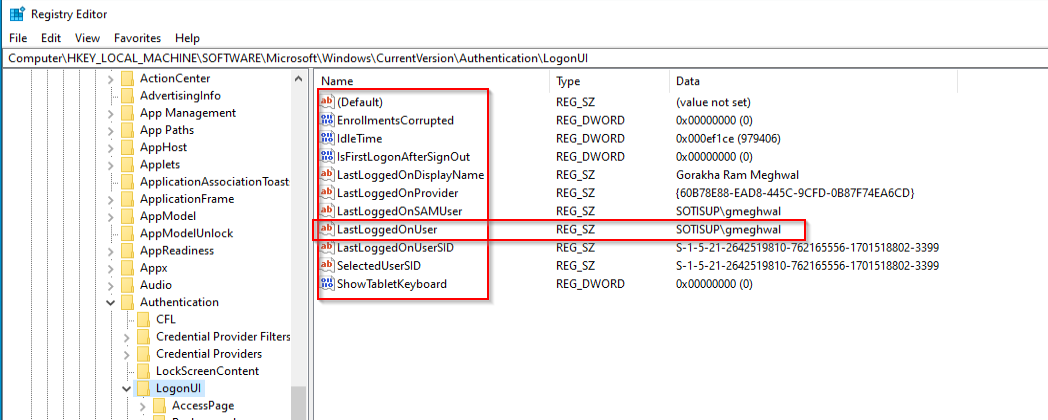Open the File menu
1048x420 pixels.
(18, 38)
